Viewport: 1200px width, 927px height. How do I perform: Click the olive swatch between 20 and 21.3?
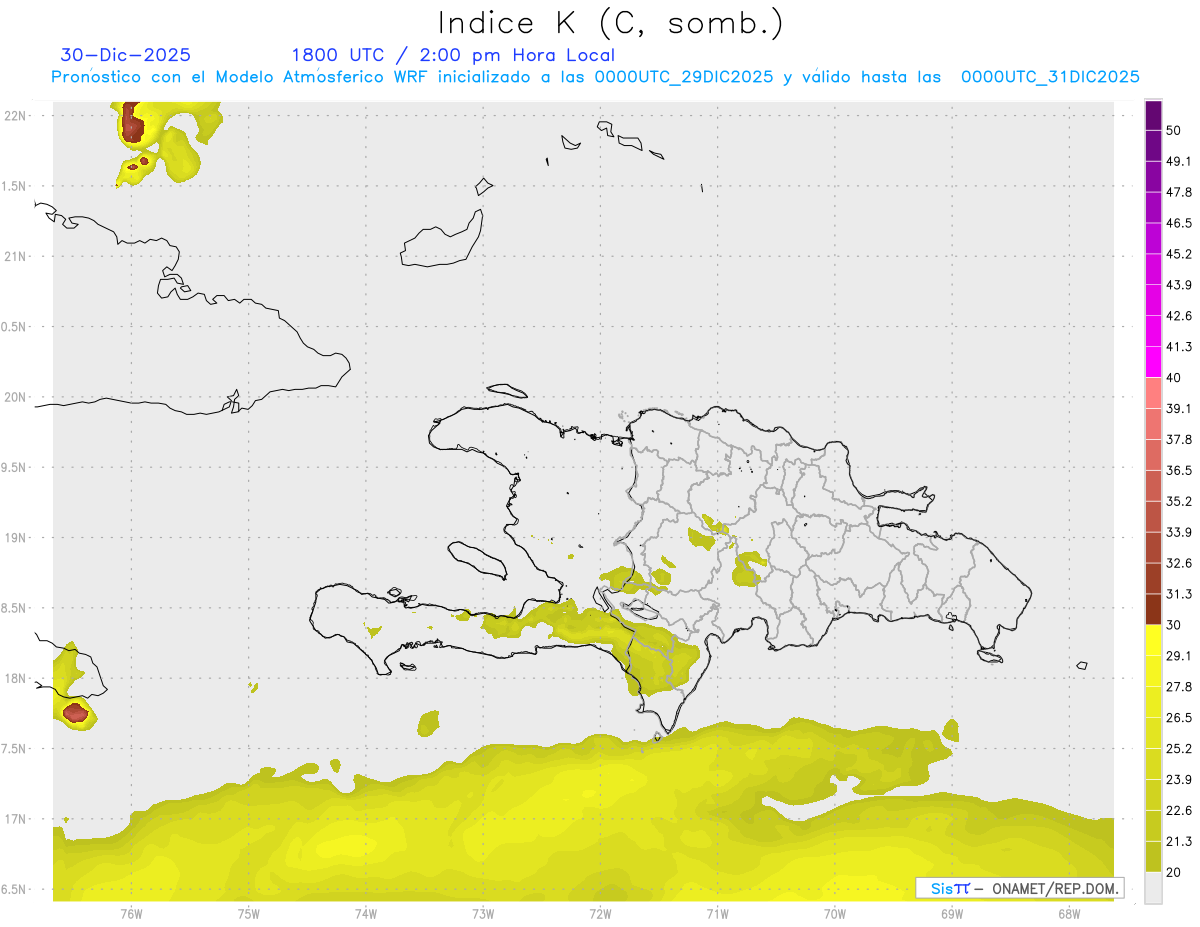tap(1154, 856)
